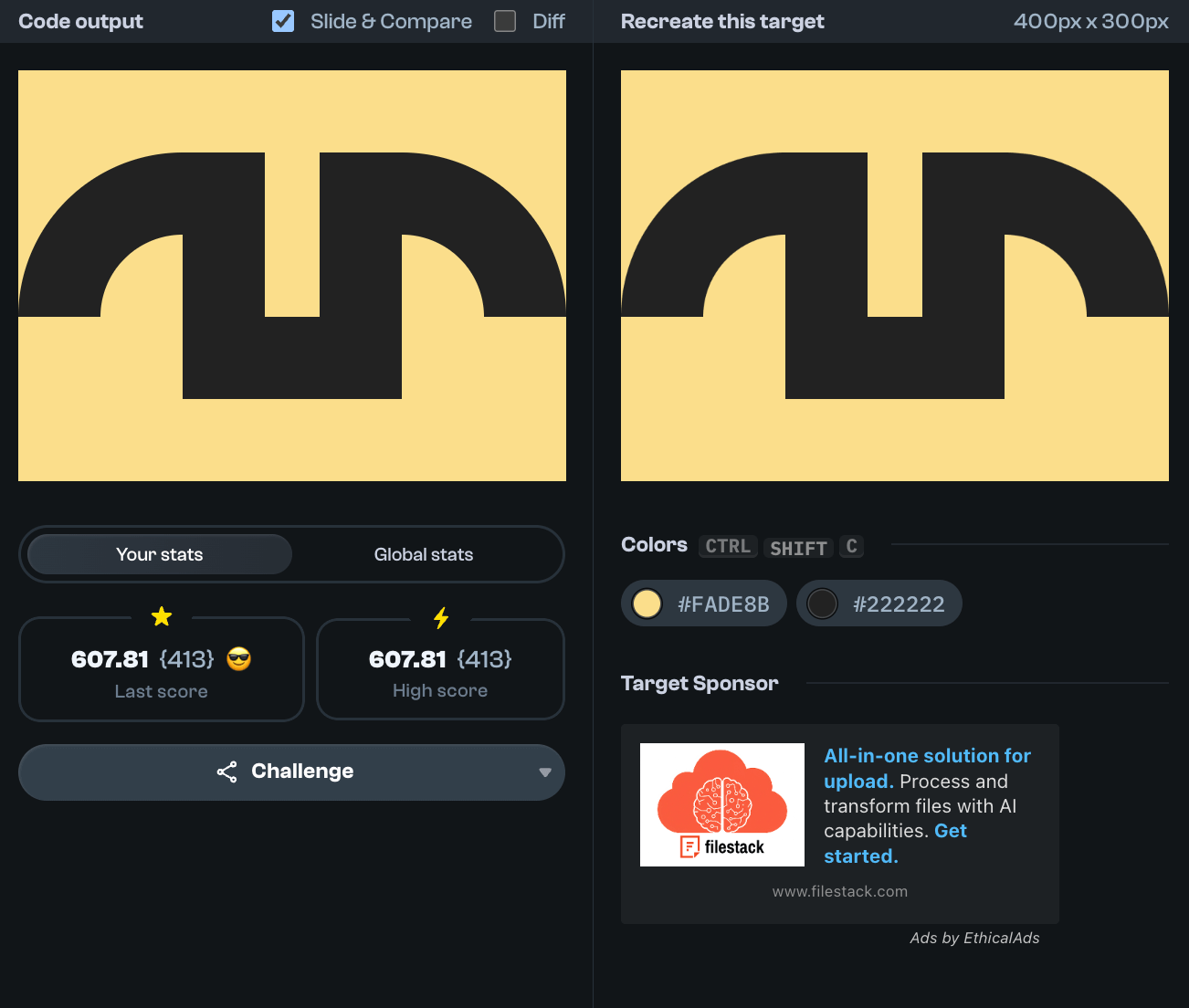
Task: Click the Code output preview image
Action: point(292,276)
